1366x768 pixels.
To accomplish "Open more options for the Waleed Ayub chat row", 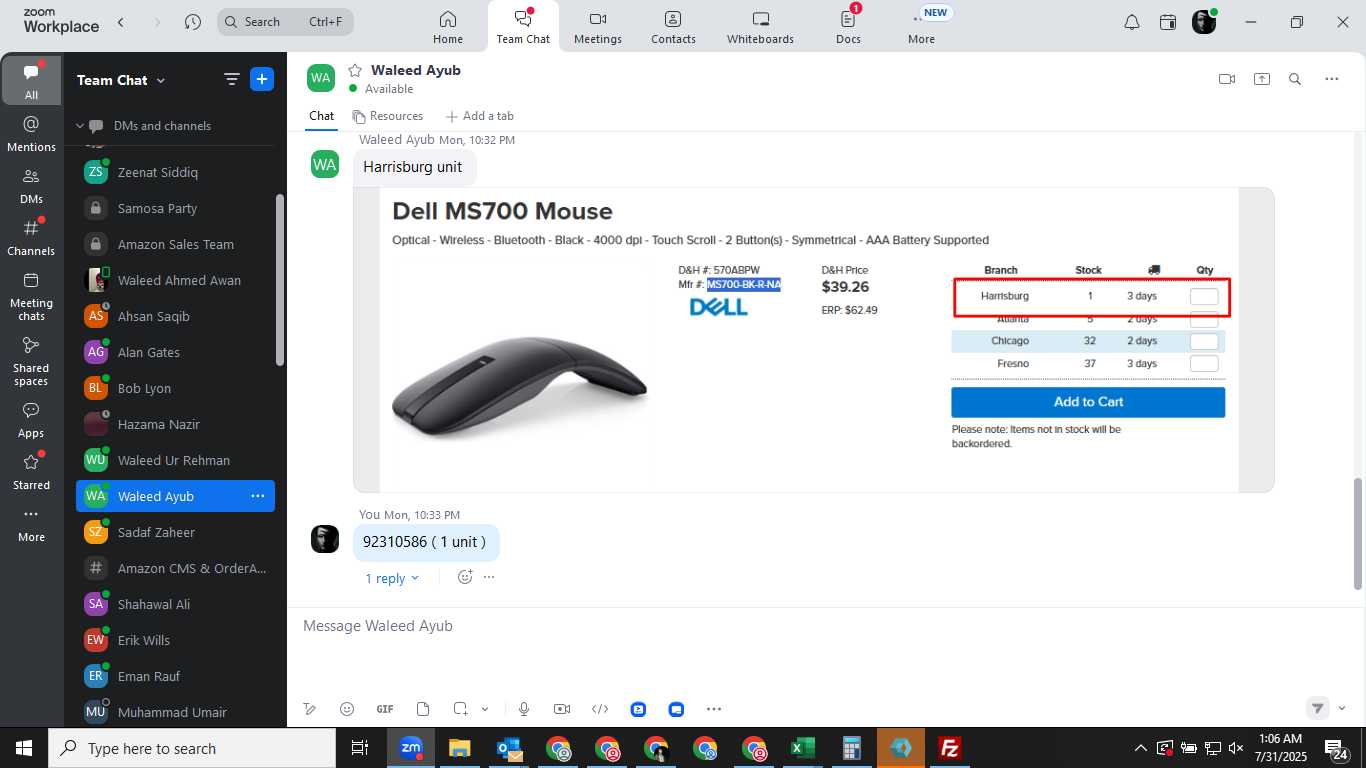I will point(257,496).
